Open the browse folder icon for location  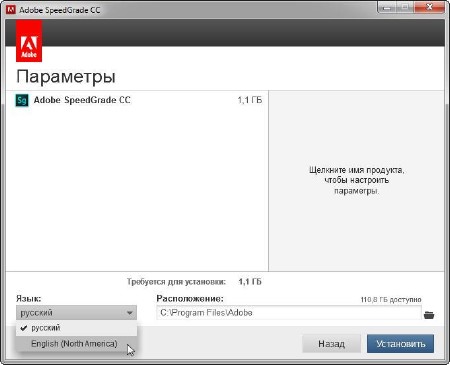click(x=429, y=314)
